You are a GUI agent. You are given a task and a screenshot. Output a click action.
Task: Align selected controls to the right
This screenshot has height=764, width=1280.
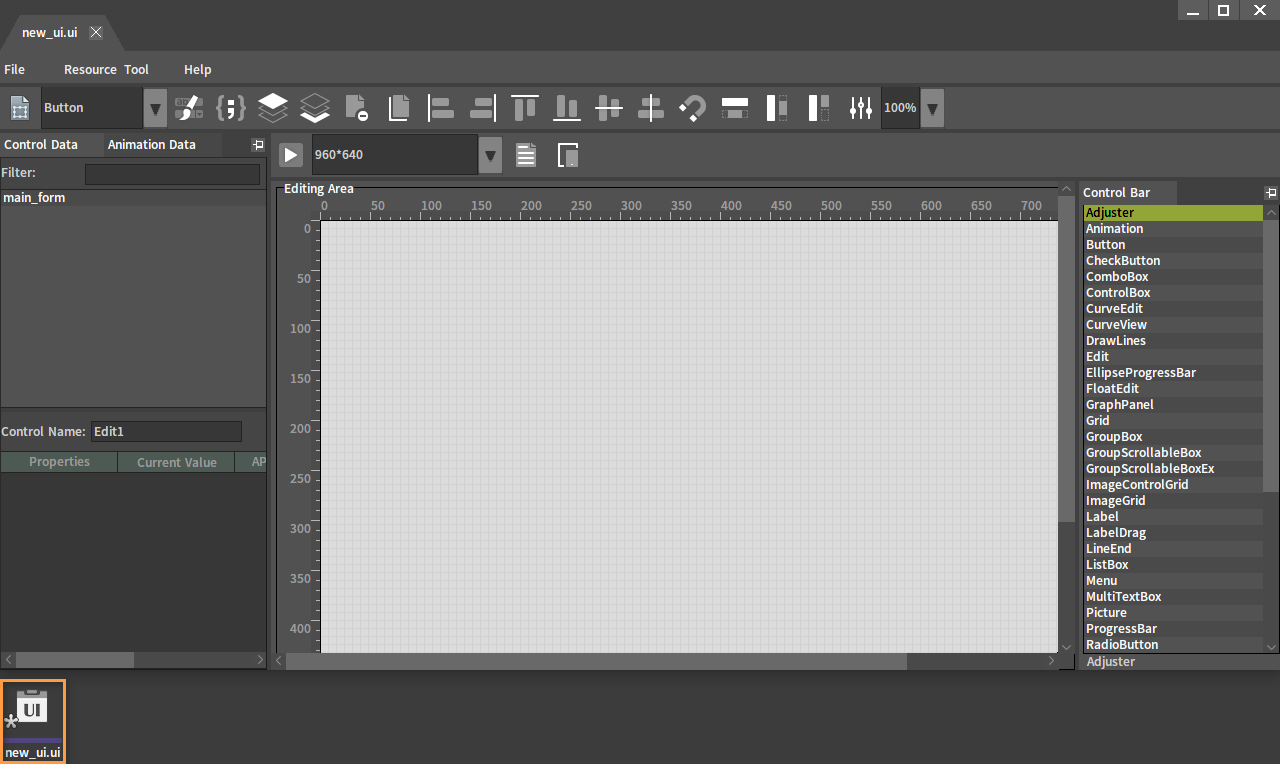click(483, 108)
